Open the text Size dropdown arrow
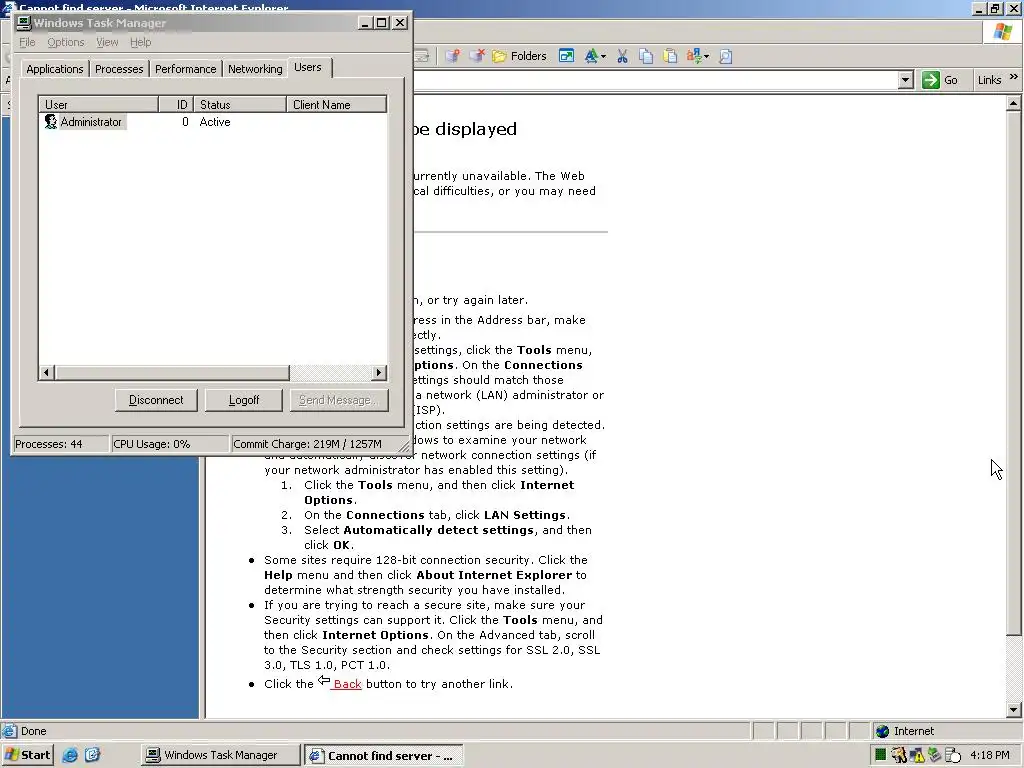This screenshot has height=768, width=1024. (x=603, y=57)
